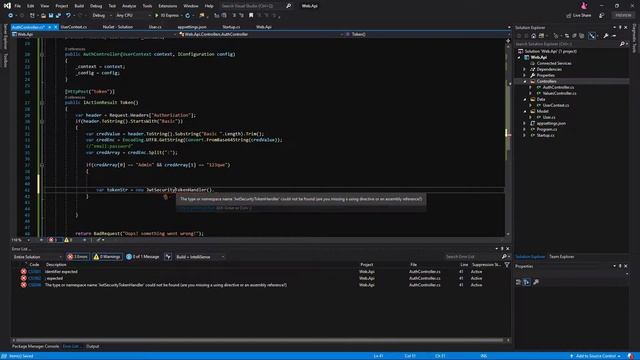Click the Properties panel wrench icon
The width and height of the screenshot is (640, 360).
pyautogui.click(x=536, y=282)
